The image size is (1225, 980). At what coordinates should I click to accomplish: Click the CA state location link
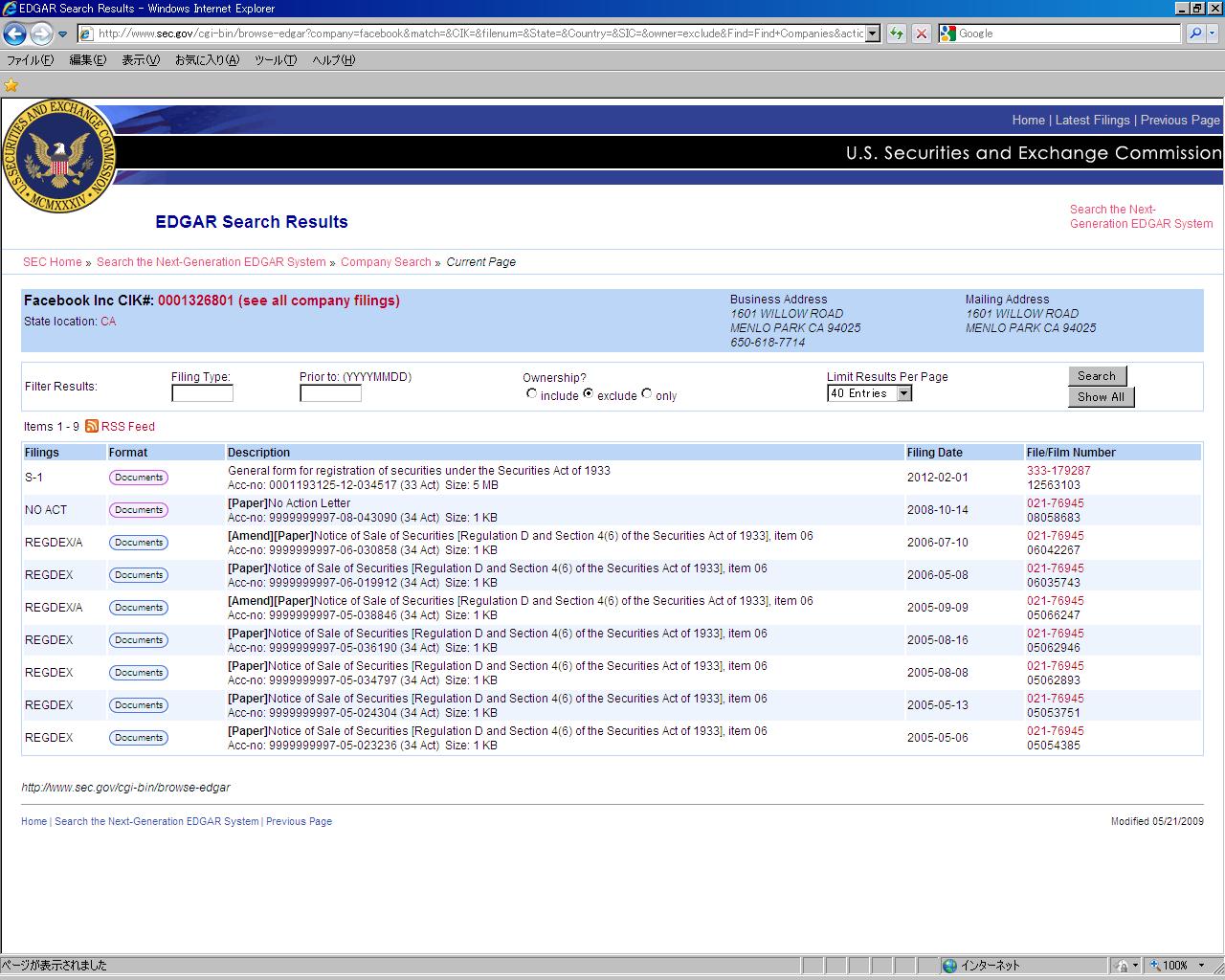click(108, 322)
